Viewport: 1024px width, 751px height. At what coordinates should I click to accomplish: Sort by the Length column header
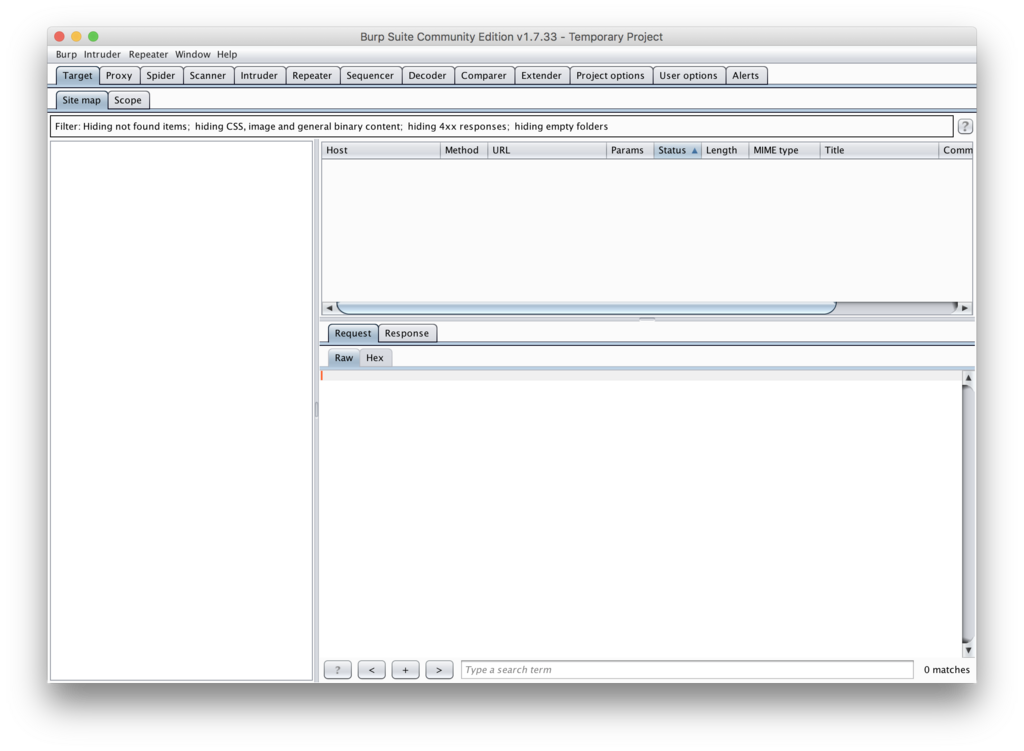click(725, 150)
